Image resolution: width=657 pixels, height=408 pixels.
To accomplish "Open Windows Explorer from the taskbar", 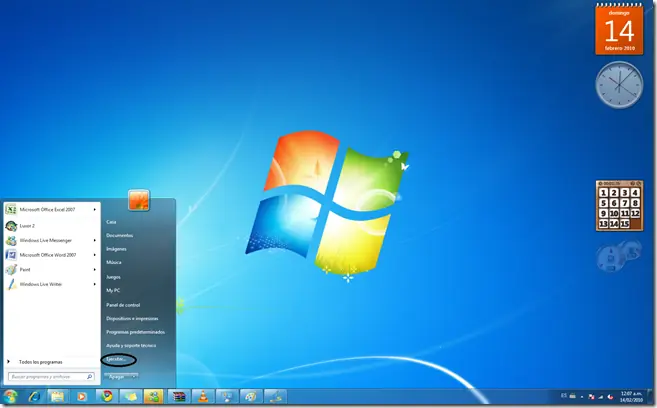I will point(58,396).
